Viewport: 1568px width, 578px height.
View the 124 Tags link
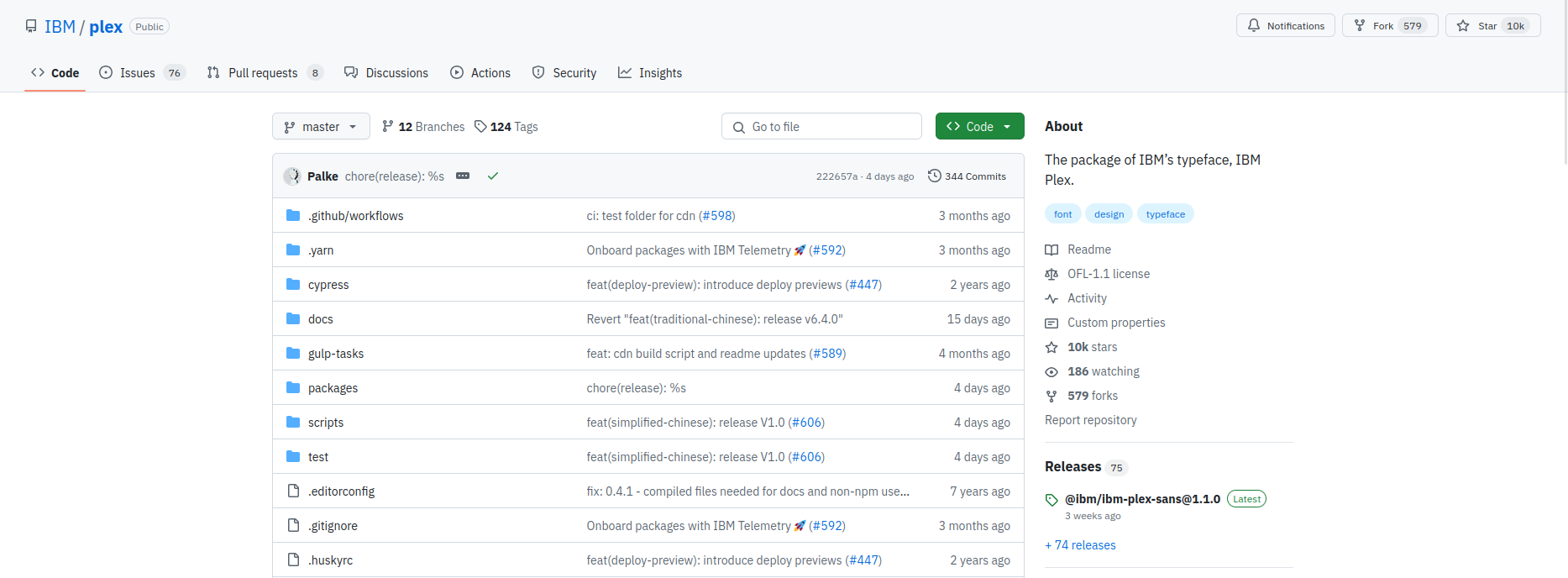click(x=506, y=127)
